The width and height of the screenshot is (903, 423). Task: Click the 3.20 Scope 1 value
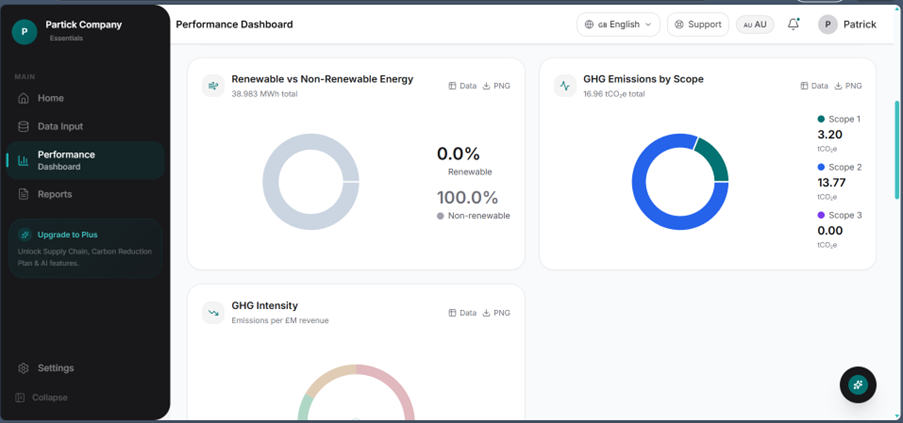830,135
